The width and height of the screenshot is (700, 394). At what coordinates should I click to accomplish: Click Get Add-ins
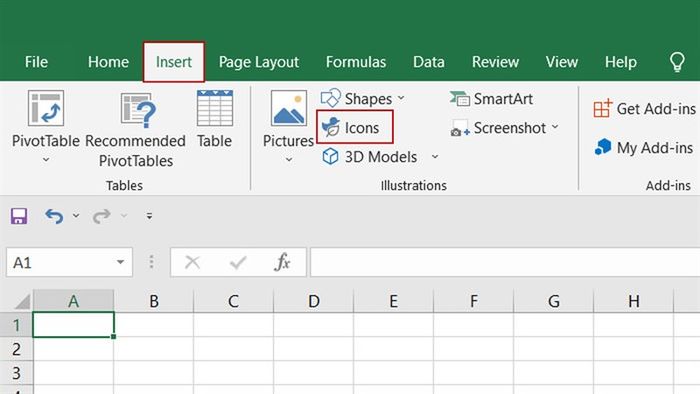click(645, 109)
